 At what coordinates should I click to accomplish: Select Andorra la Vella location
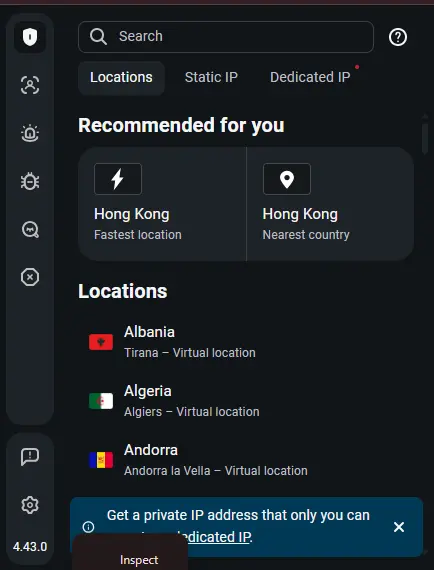(247, 460)
